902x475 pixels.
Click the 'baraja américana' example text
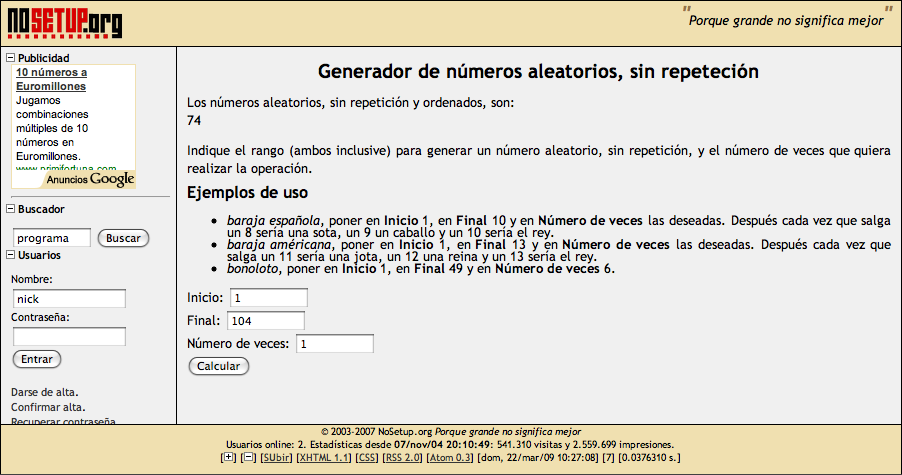point(279,245)
